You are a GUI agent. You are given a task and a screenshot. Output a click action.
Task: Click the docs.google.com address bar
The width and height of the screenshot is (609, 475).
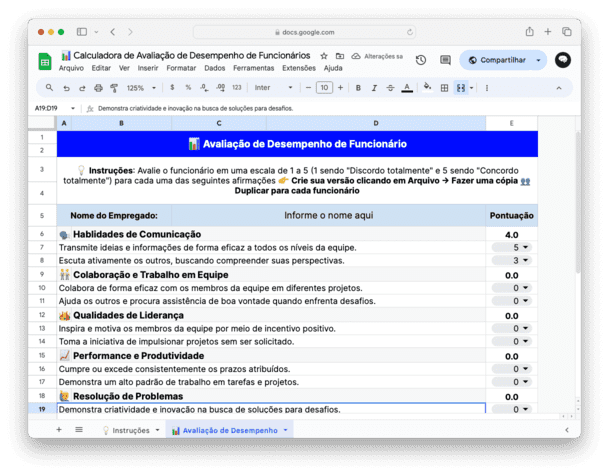pos(304,32)
